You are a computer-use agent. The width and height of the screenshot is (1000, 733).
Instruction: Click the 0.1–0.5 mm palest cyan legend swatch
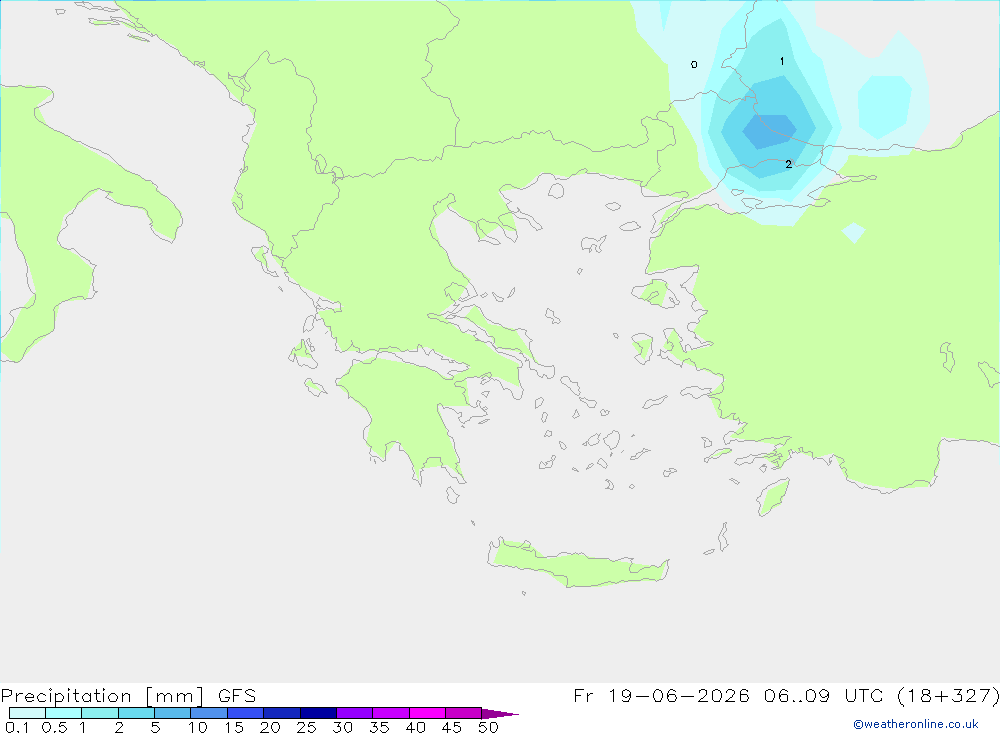(27, 713)
